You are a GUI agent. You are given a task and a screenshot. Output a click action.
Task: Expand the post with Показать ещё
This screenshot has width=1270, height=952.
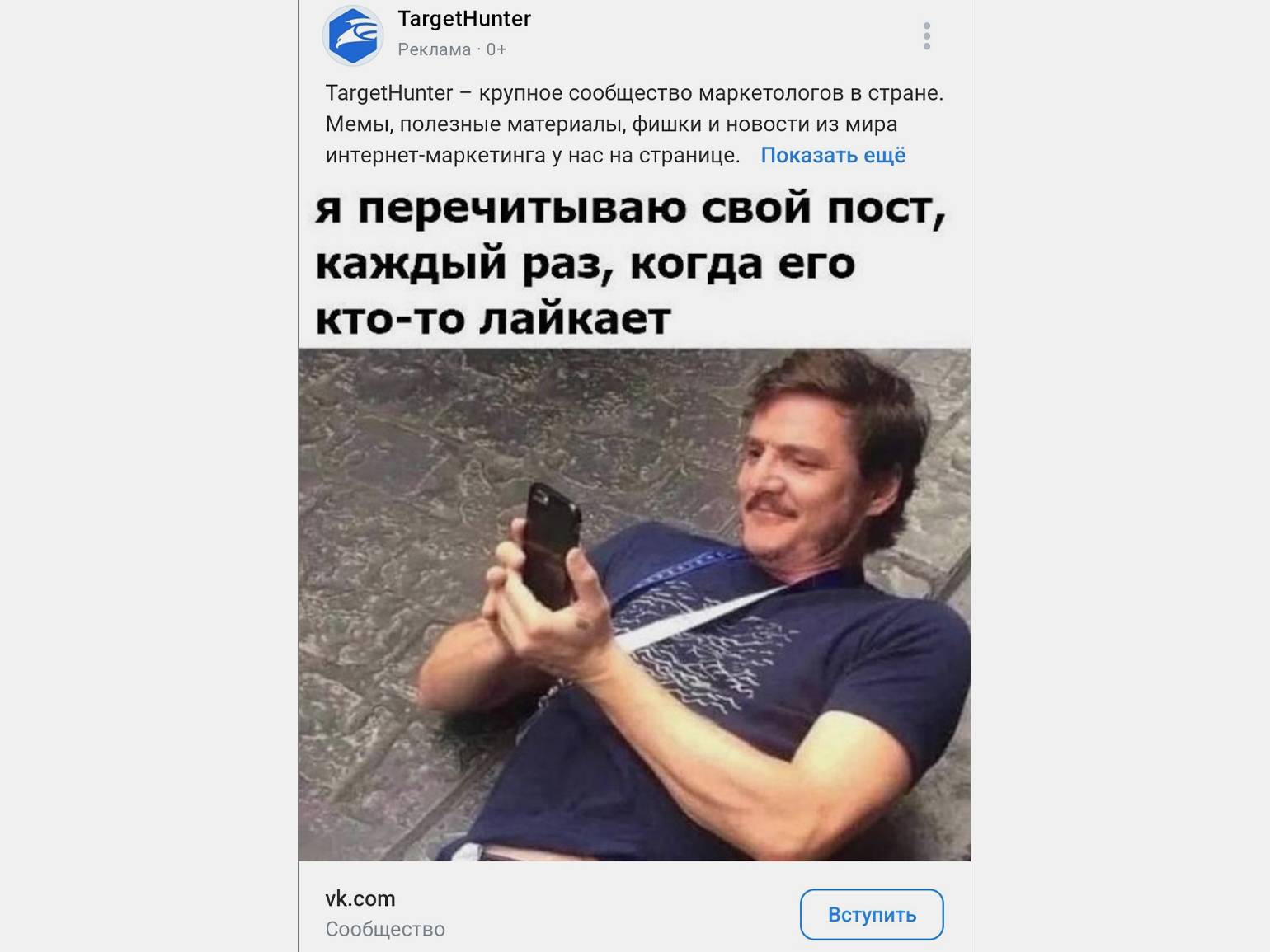point(833,155)
